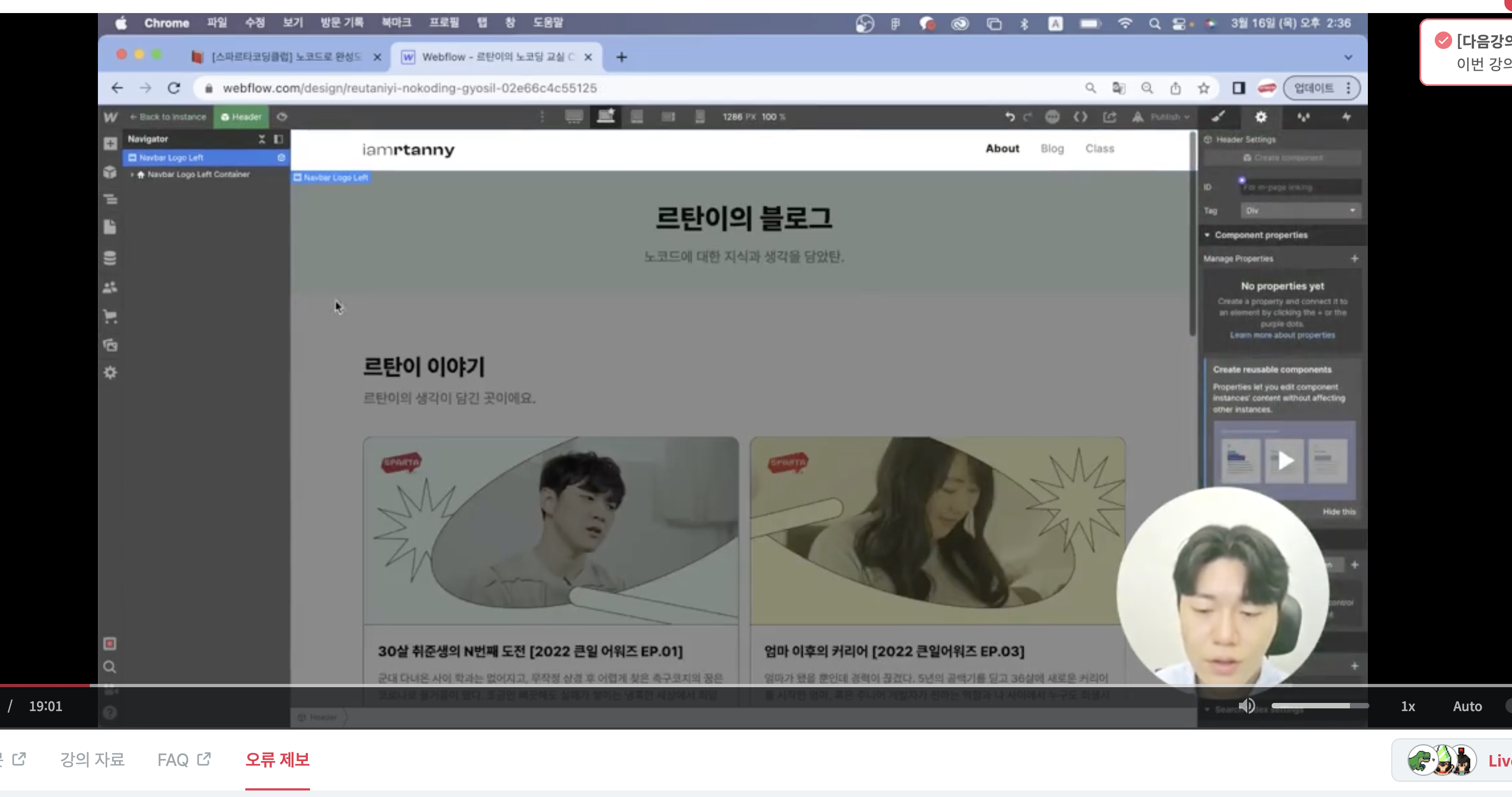
Task: Add property with Manage Properties plus
Action: coord(1355,258)
